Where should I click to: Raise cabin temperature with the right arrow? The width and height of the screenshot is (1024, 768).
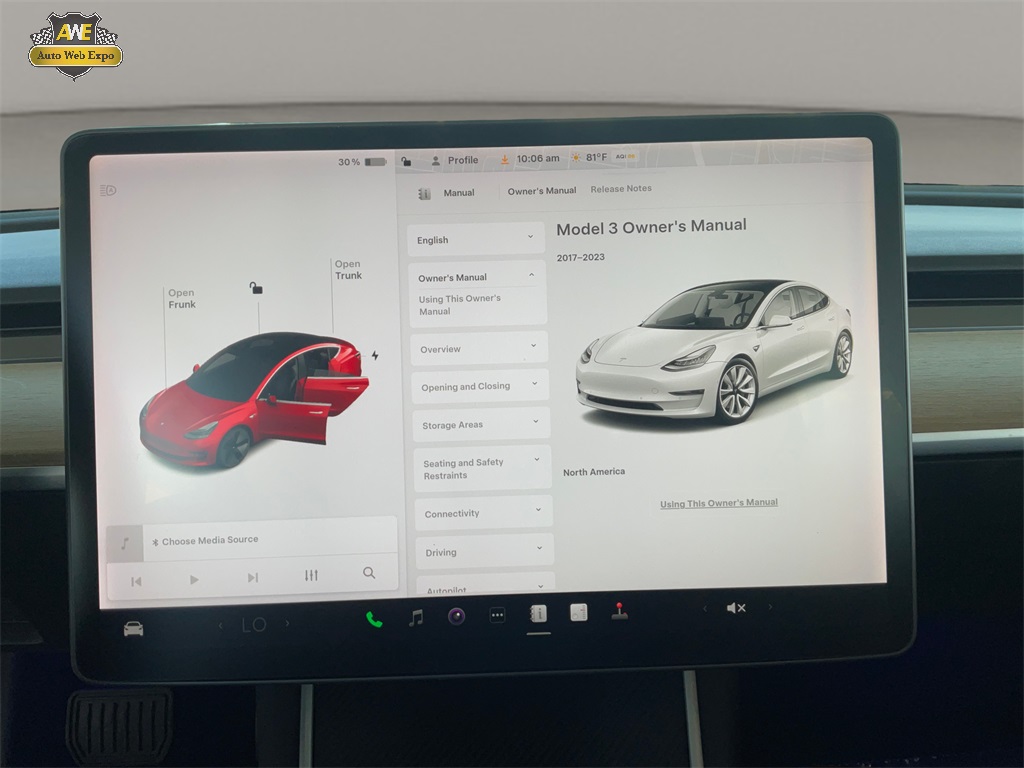pos(287,623)
